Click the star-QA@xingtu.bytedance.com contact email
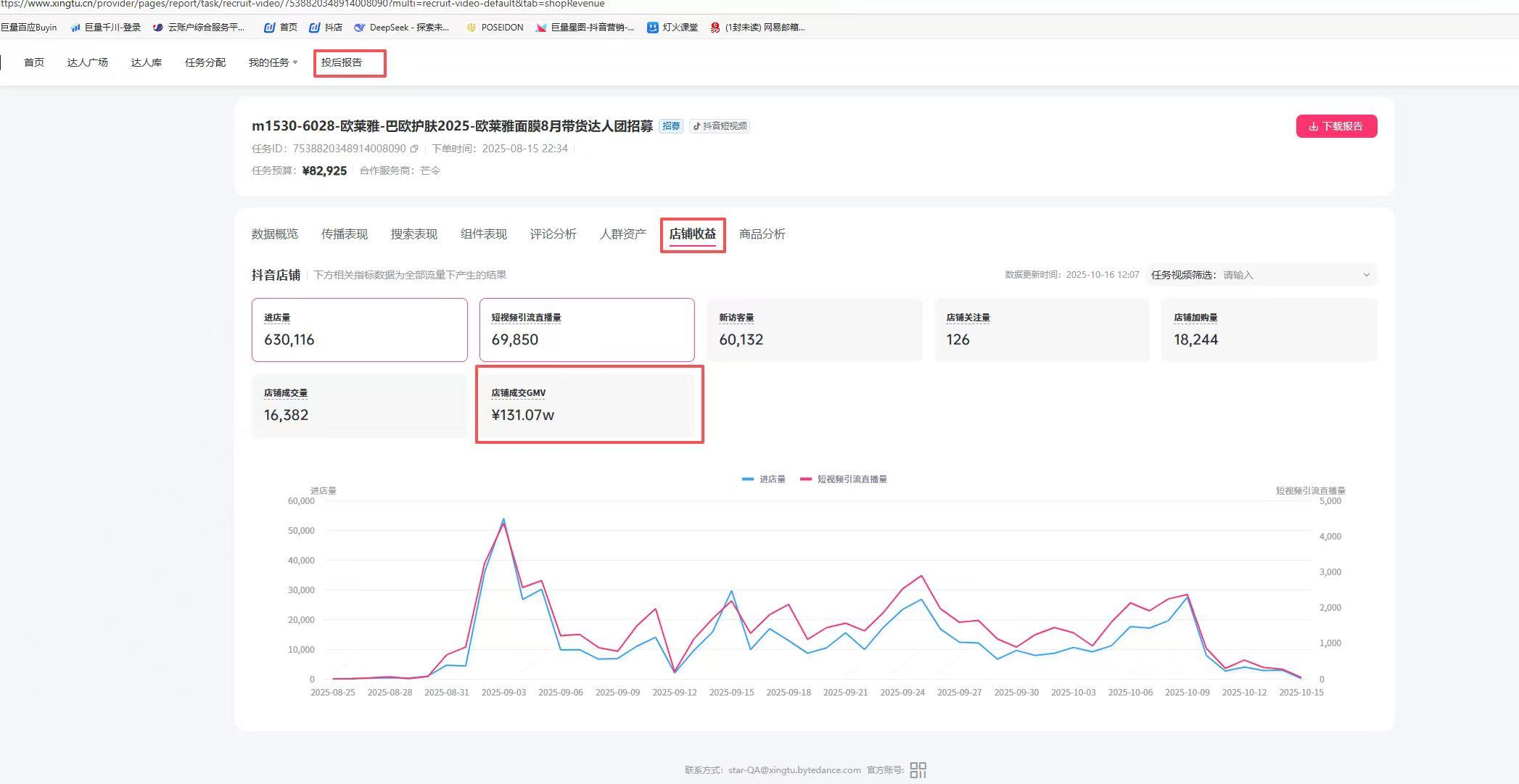Viewport: 1519px width, 784px height. pos(794,770)
